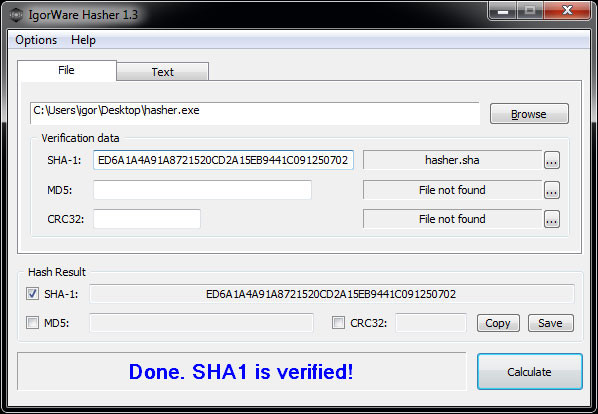Click the CRC32 verification input field
The image size is (598, 414).
pos(147,219)
